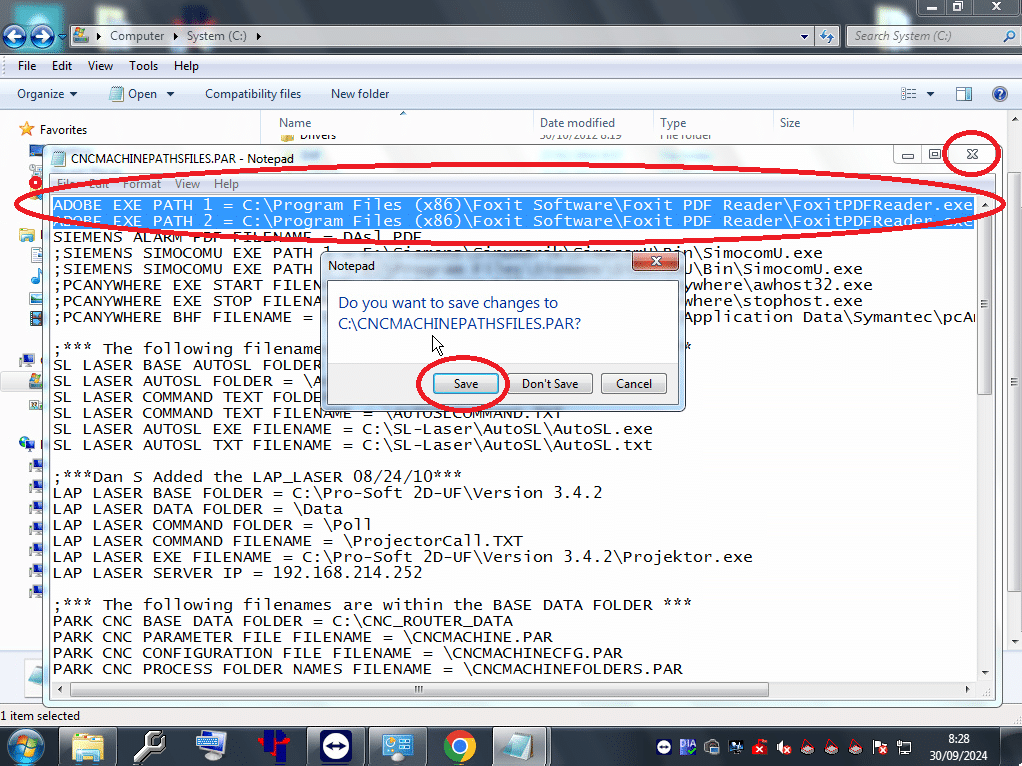
Task: Click the Explorer Forward arrow button
Action: (x=42, y=37)
